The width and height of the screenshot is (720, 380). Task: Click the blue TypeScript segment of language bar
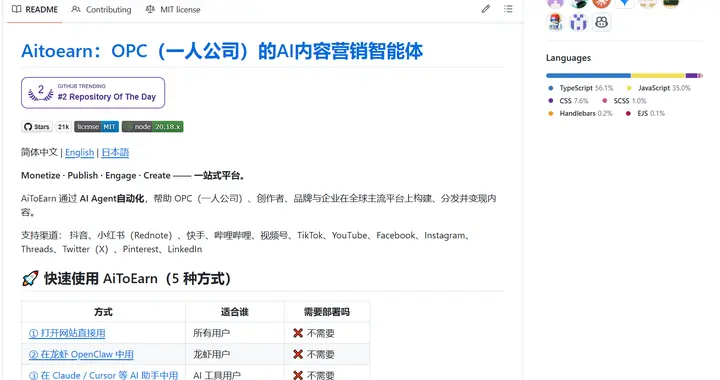[588, 75]
